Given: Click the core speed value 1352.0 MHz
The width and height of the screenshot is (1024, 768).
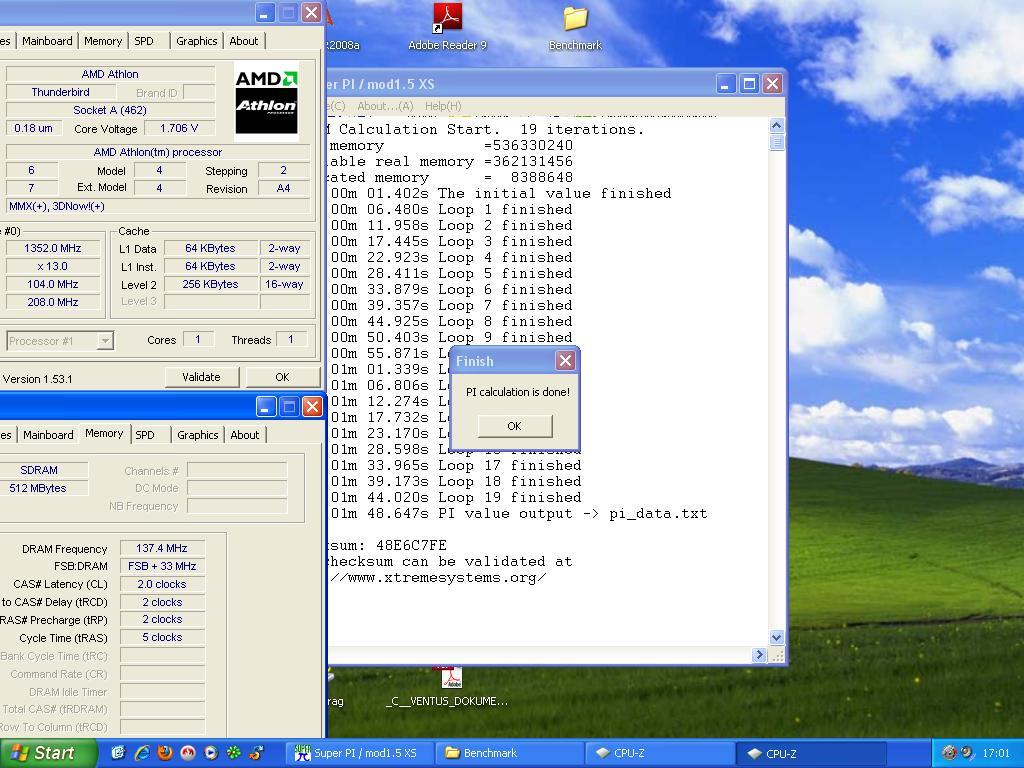Looking at the screenshot, I should [x=53, y=248].
